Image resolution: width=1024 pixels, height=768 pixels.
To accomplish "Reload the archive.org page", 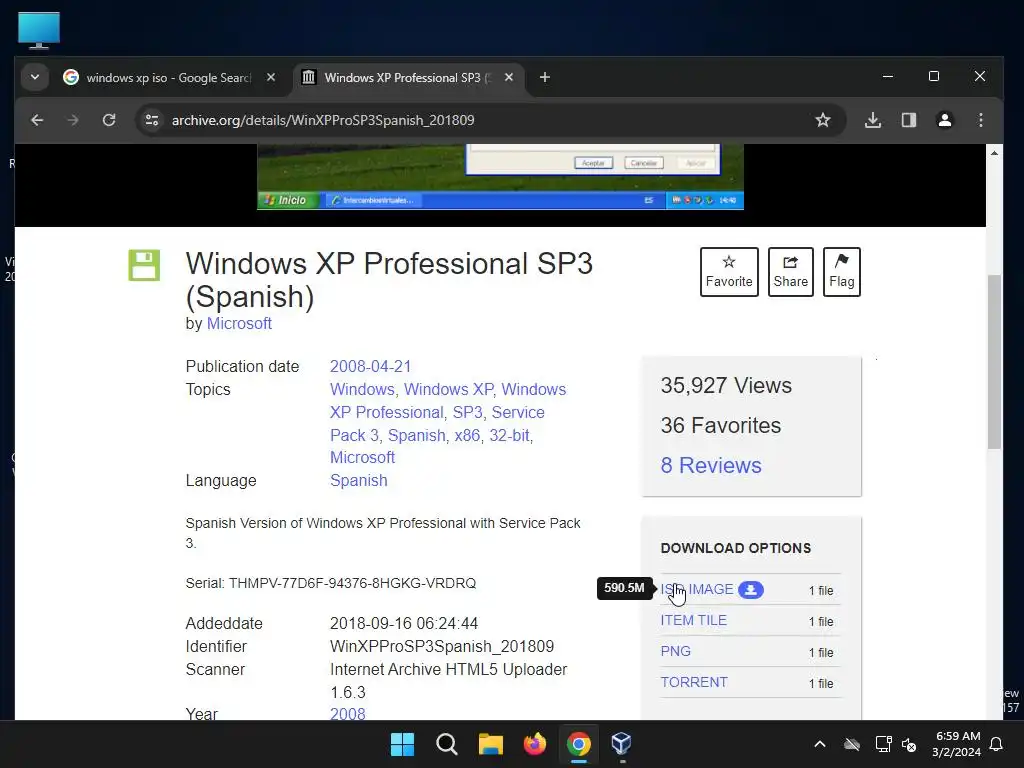I will point(109,120).
